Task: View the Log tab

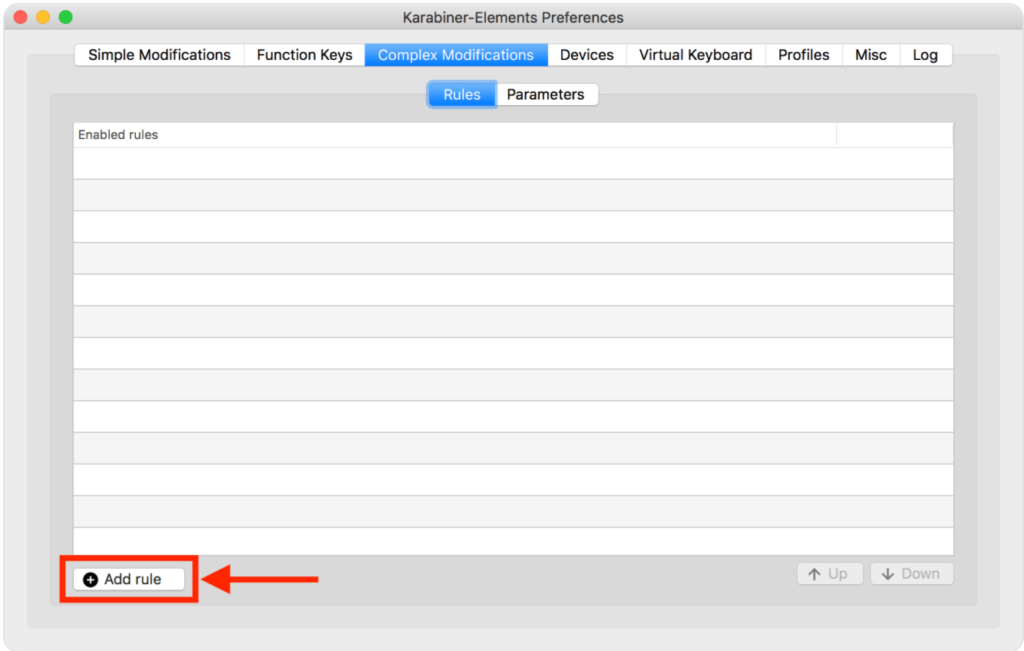Action: click(925, 55)
